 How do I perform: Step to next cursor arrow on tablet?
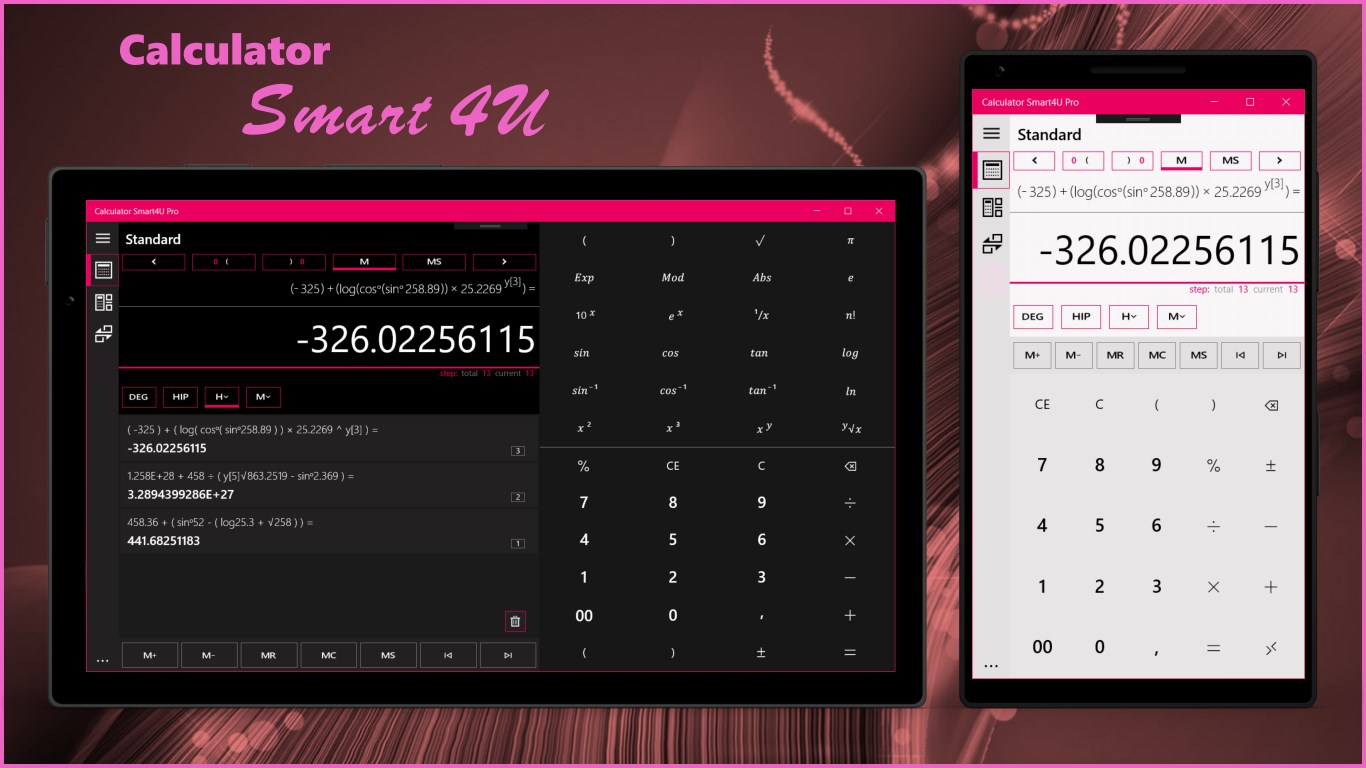(x=504, y=262)
